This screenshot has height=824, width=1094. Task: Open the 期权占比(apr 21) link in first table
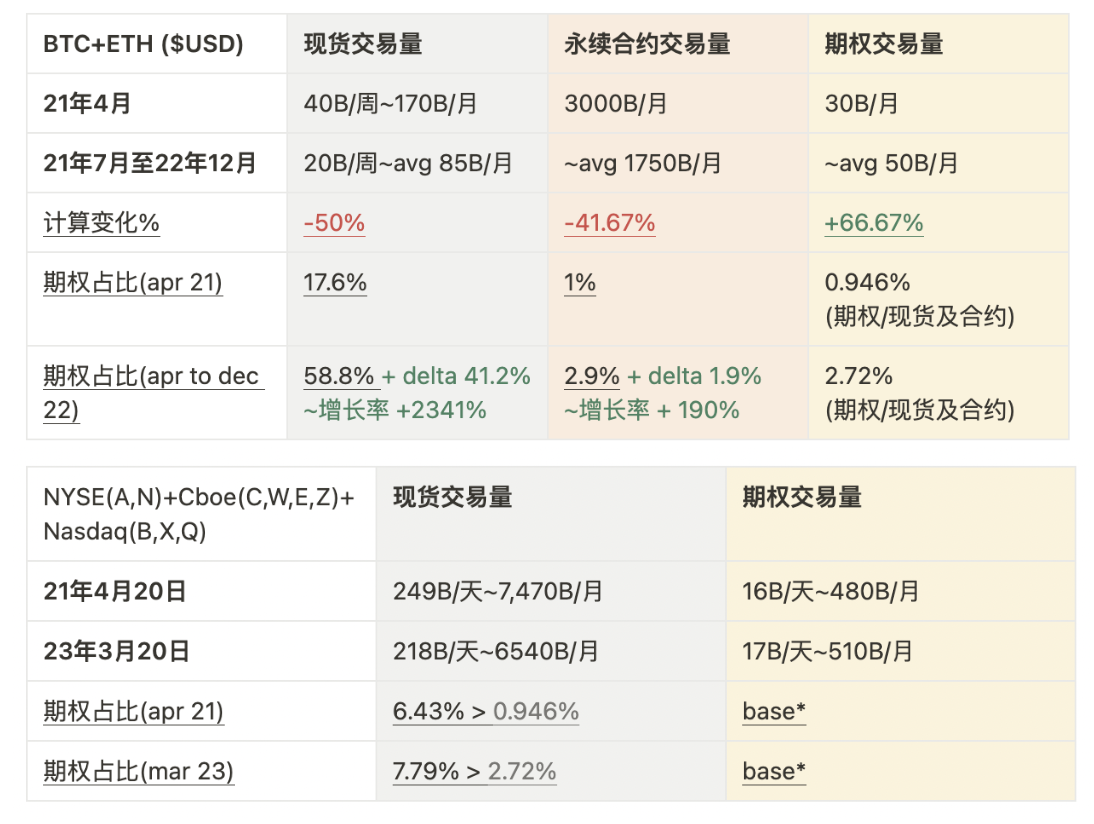[x=133, y=283]
